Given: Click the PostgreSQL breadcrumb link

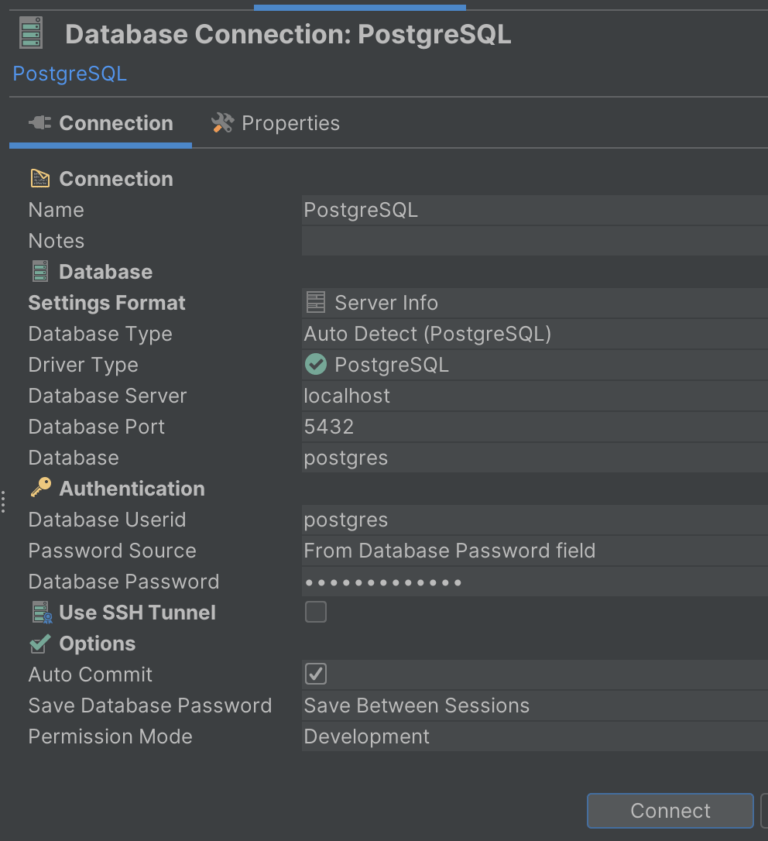Looking at the screenshot, I should click(70, 74).
